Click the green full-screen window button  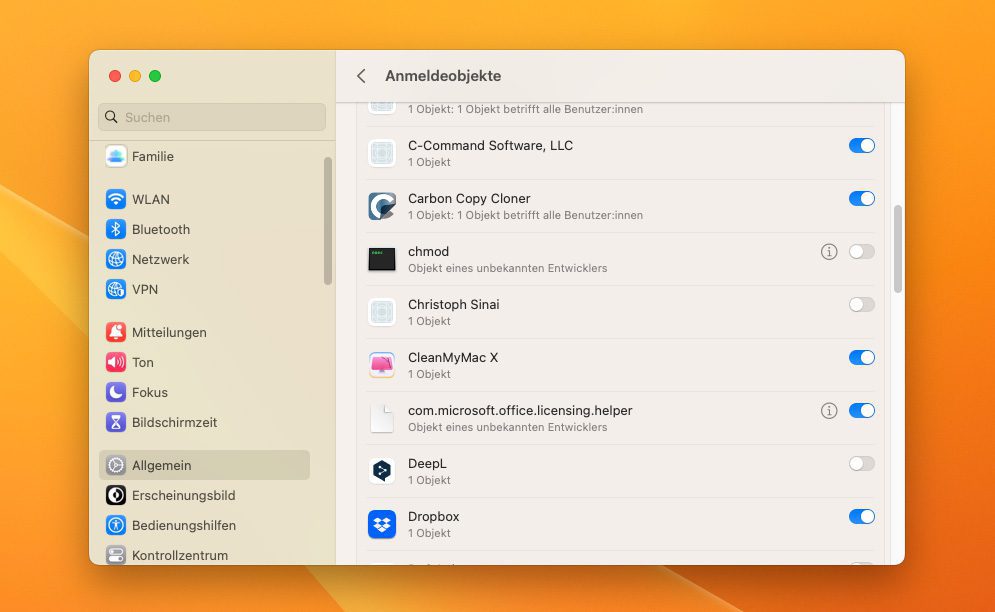(155, 76)
